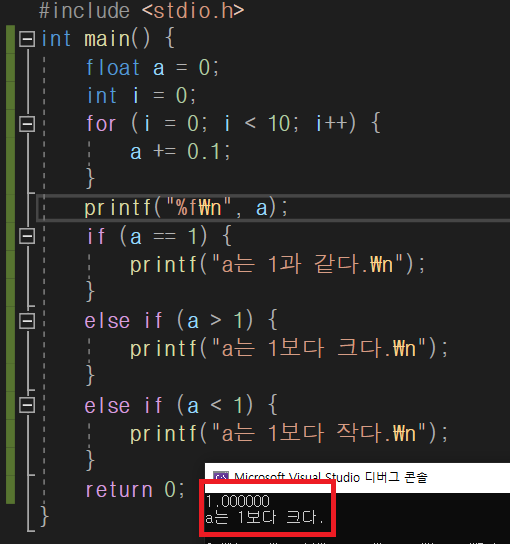Click the debug console window title bar
The image size is (510, 544).
(x=357, y=477)
